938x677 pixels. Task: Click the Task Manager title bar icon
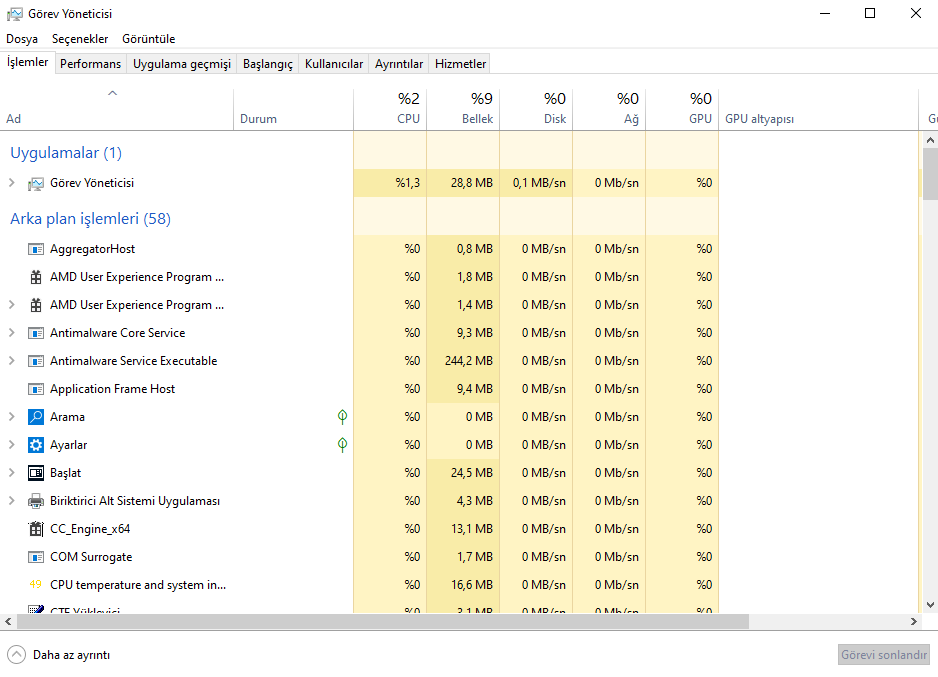pyautogui.click(x=14, y=14)
